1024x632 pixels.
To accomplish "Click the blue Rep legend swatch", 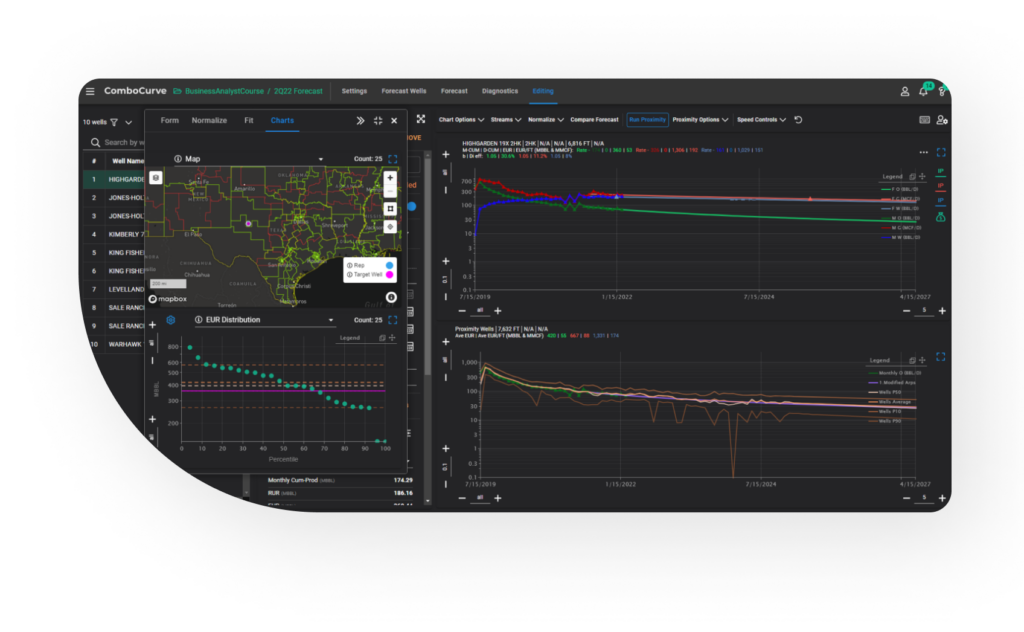I will tap(389, 266).
